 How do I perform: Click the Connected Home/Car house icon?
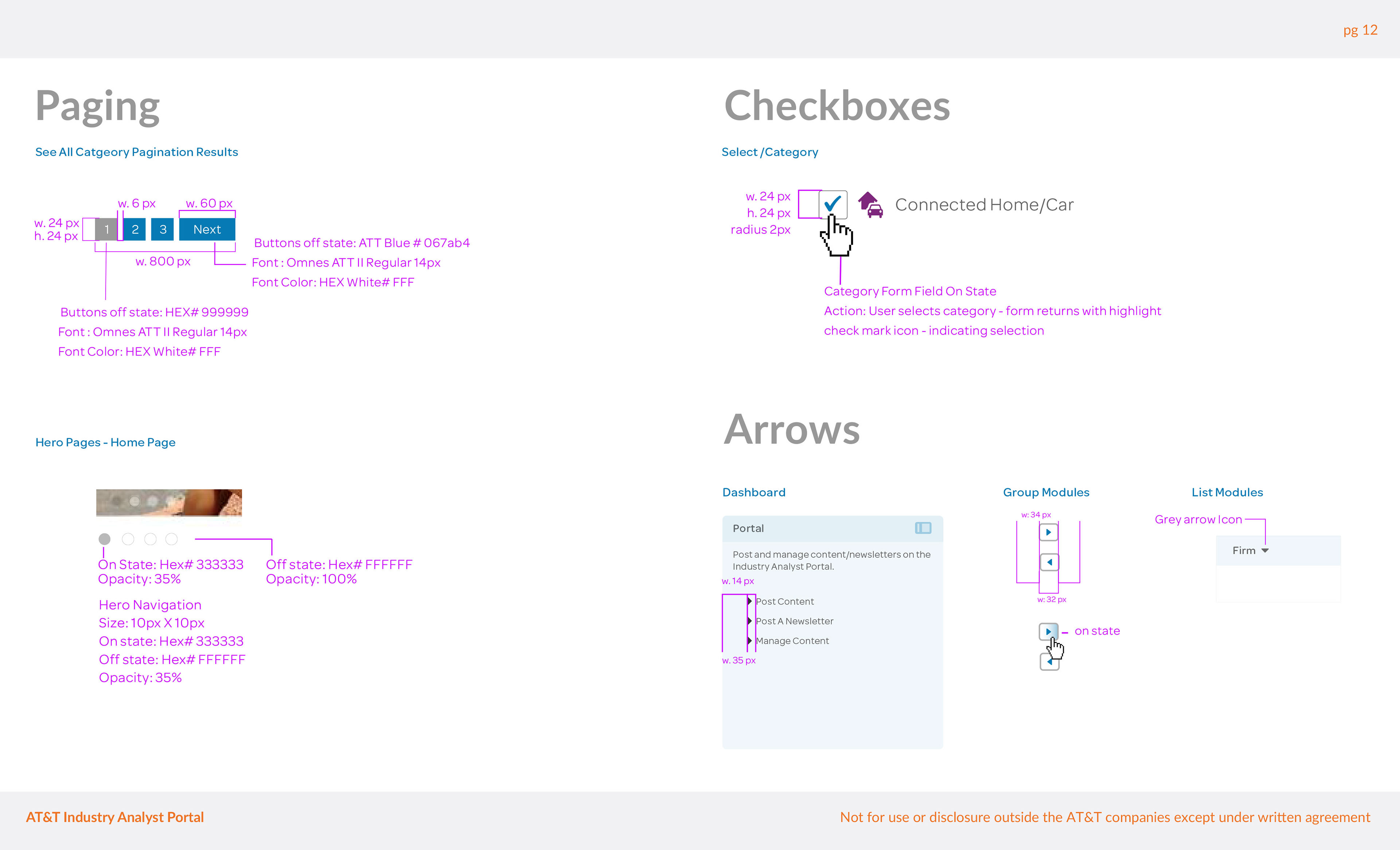[x=870, y=205]
